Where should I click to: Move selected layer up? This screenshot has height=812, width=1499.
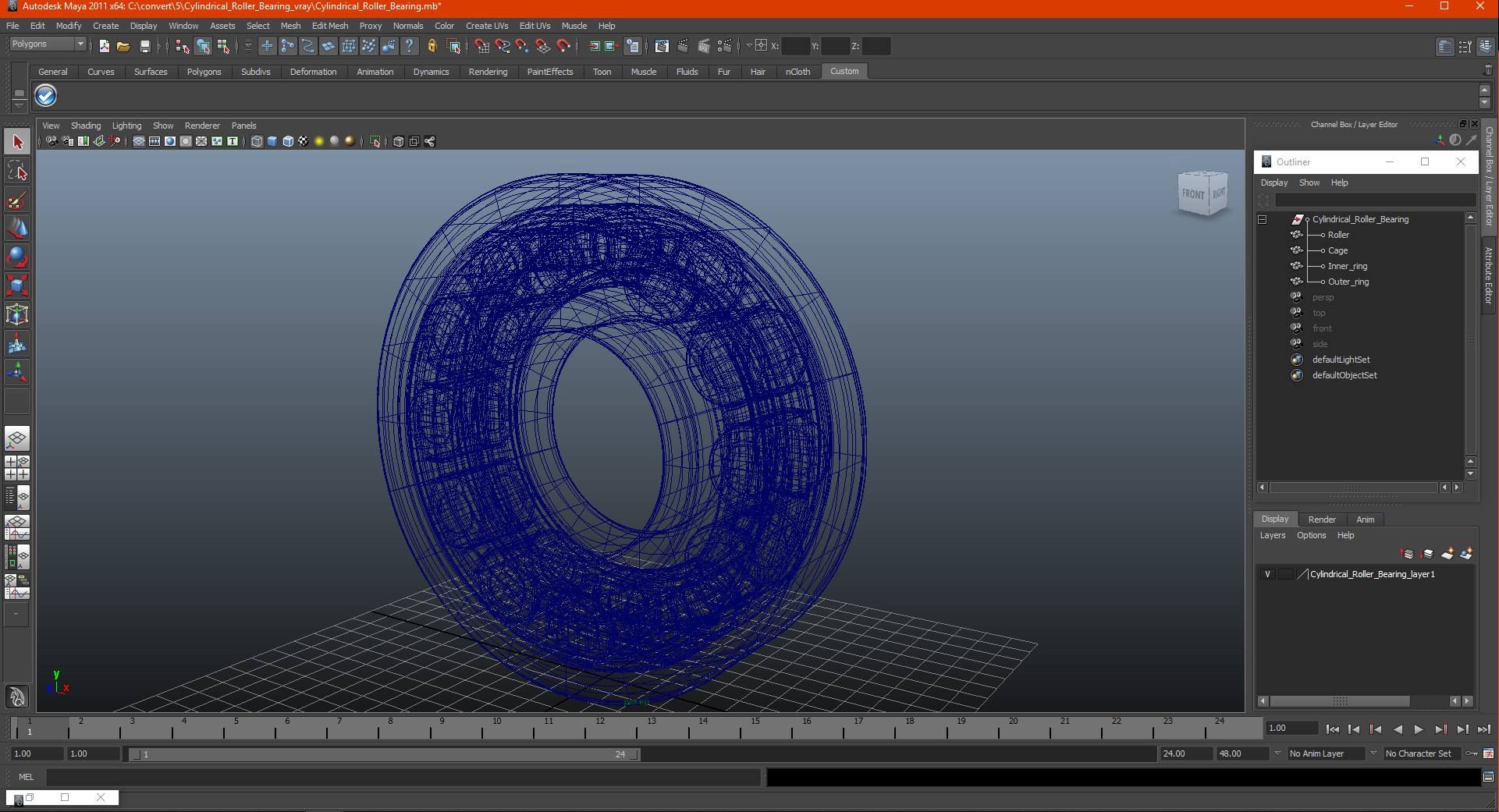1408,554
